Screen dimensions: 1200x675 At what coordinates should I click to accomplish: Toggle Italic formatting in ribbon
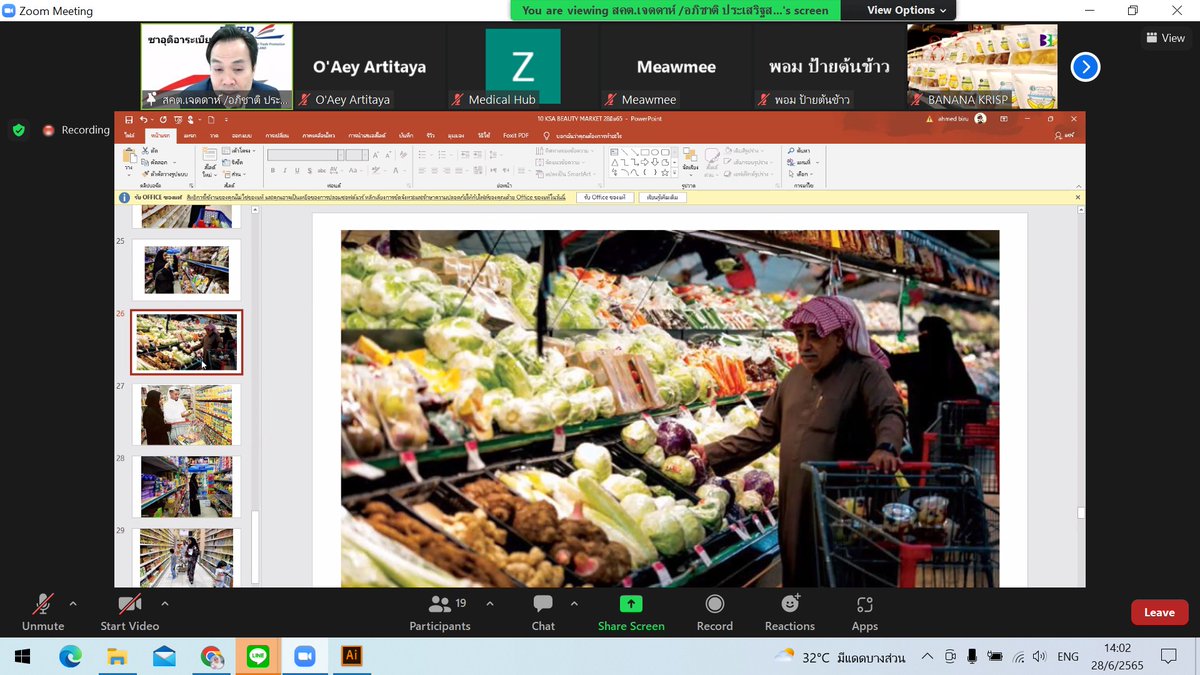click(x=285, y=171)
